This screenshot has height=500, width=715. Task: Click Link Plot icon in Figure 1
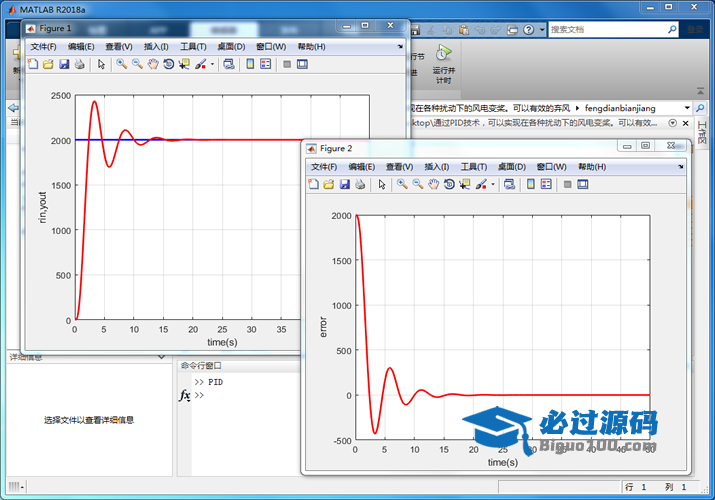(229, 64)
